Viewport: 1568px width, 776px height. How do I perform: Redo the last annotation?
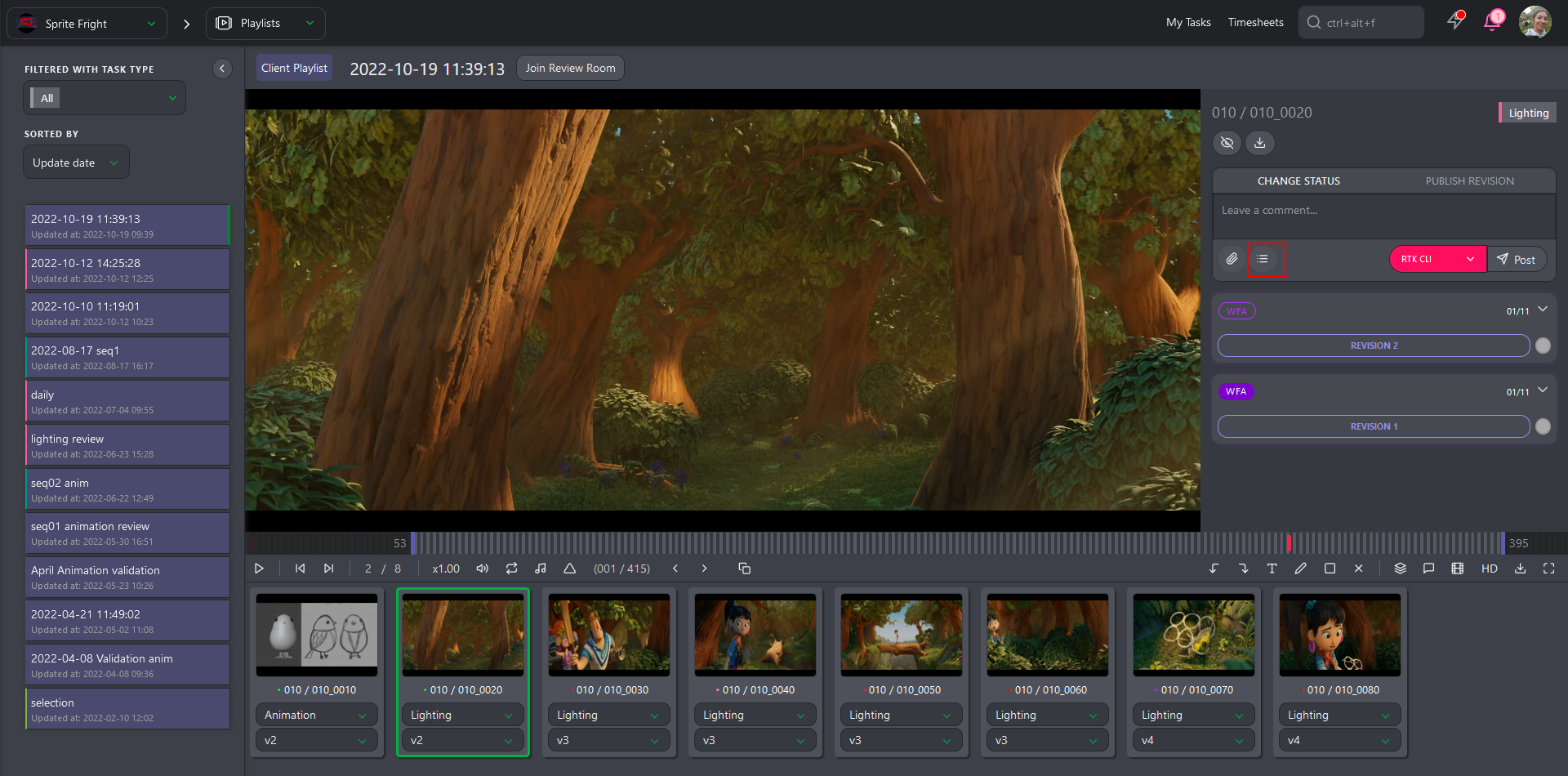tap(1243, 569)
